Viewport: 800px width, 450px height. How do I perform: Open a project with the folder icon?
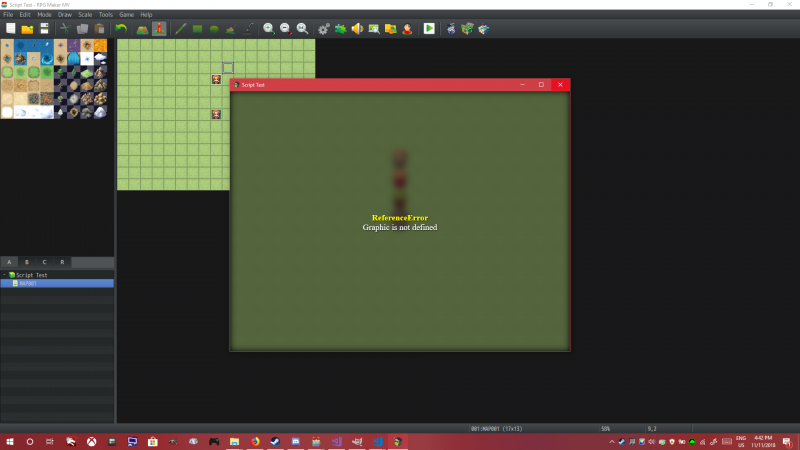[x=28, y=29]
